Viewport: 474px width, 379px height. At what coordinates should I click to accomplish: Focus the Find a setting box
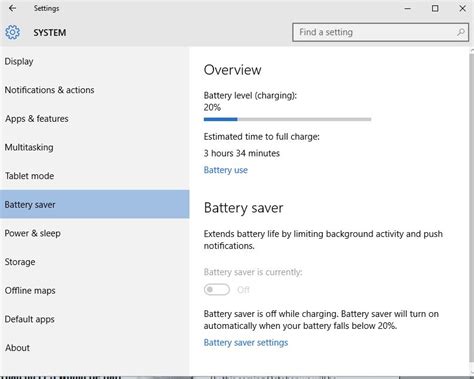[381, 32]
